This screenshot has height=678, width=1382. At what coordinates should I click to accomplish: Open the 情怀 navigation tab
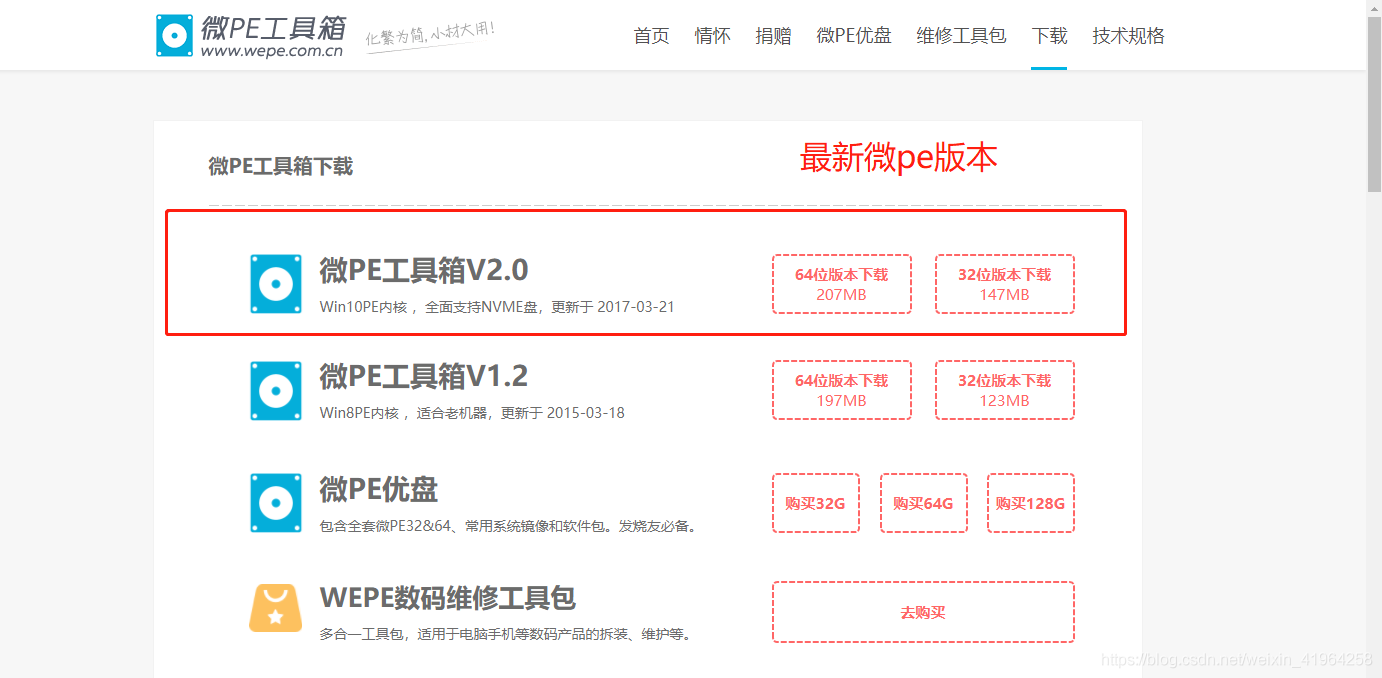click(713, 36)
